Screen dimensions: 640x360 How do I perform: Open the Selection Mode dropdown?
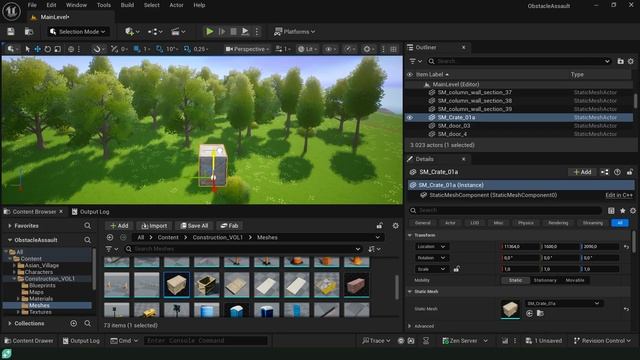(78, 31)
